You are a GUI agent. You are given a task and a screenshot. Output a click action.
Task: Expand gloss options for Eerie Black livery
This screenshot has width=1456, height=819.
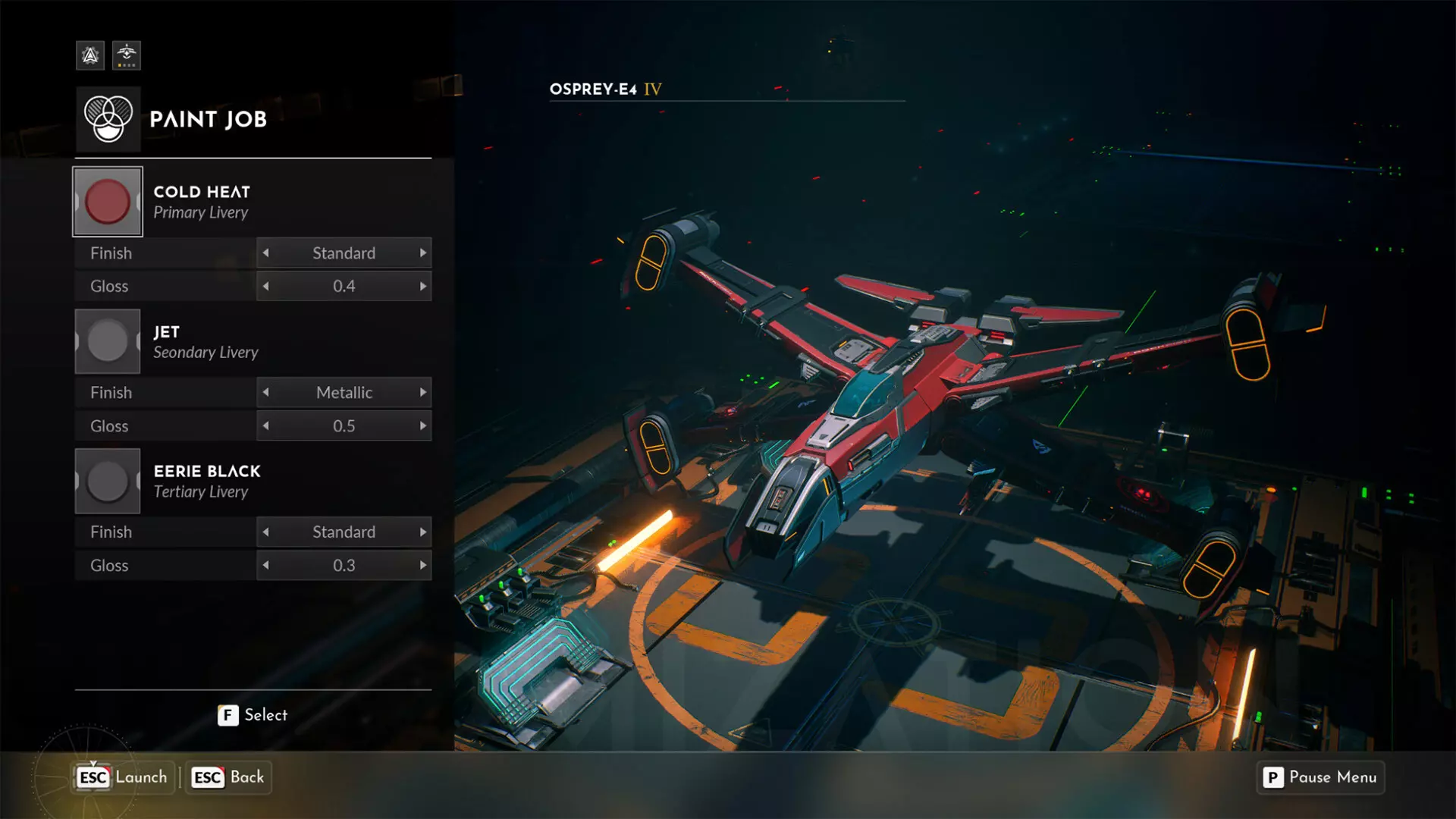[424, 564]
